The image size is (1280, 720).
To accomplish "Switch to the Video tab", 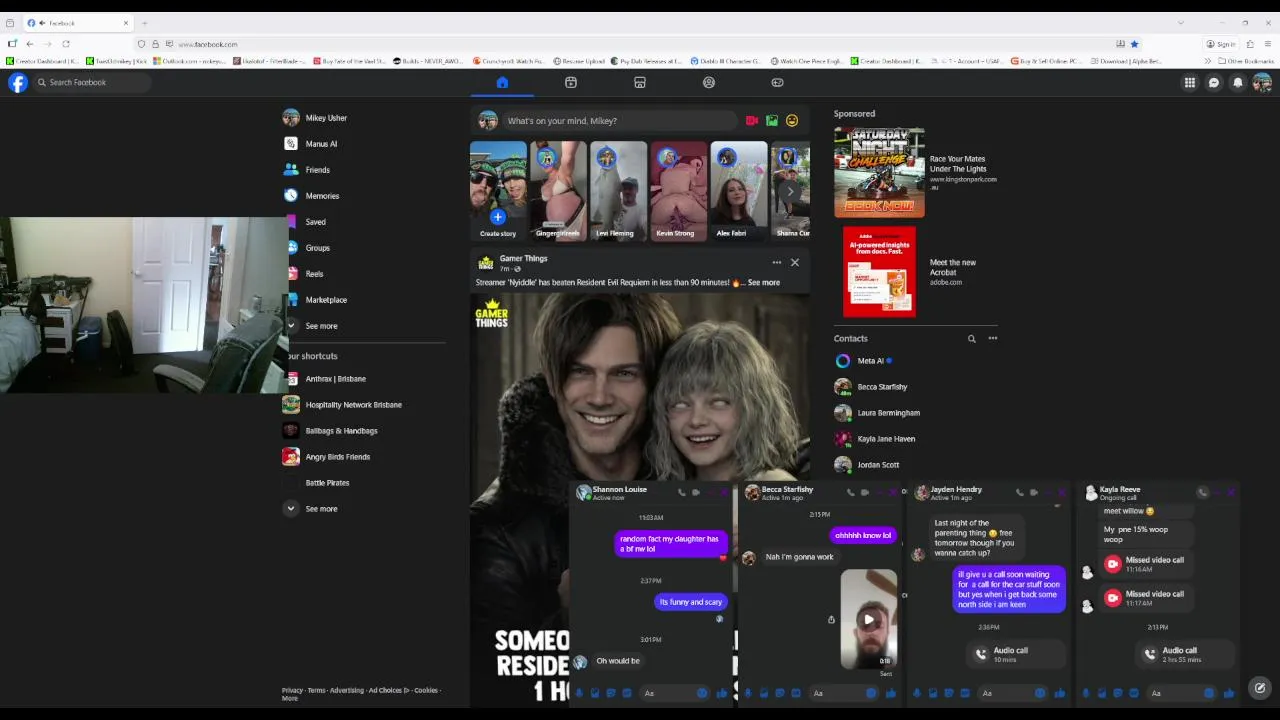I will [571, 83].
